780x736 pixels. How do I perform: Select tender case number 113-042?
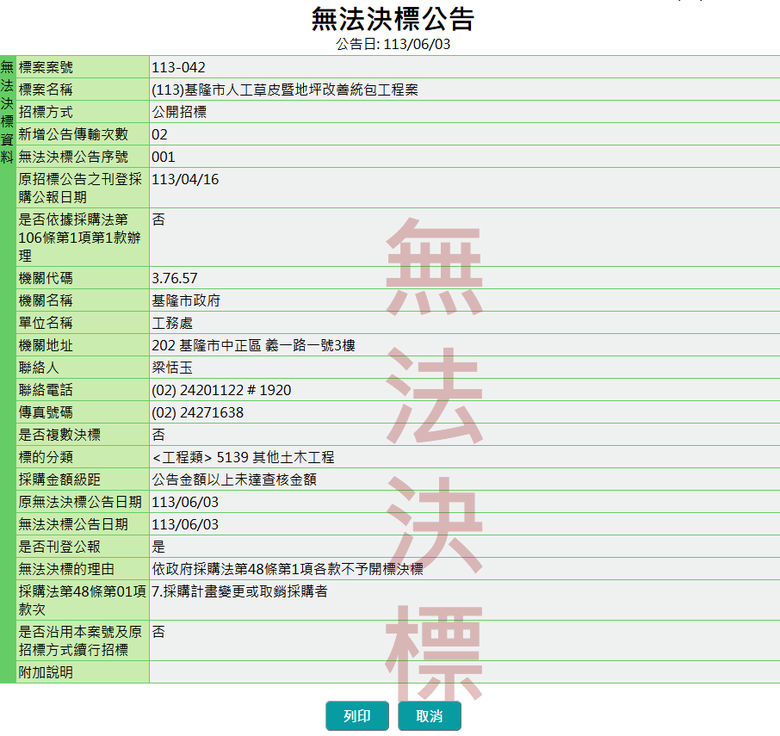tap(179, 67)
